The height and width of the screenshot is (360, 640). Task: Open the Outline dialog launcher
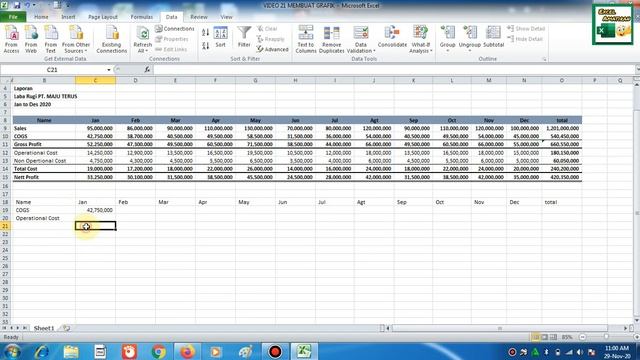pos(544,59)
